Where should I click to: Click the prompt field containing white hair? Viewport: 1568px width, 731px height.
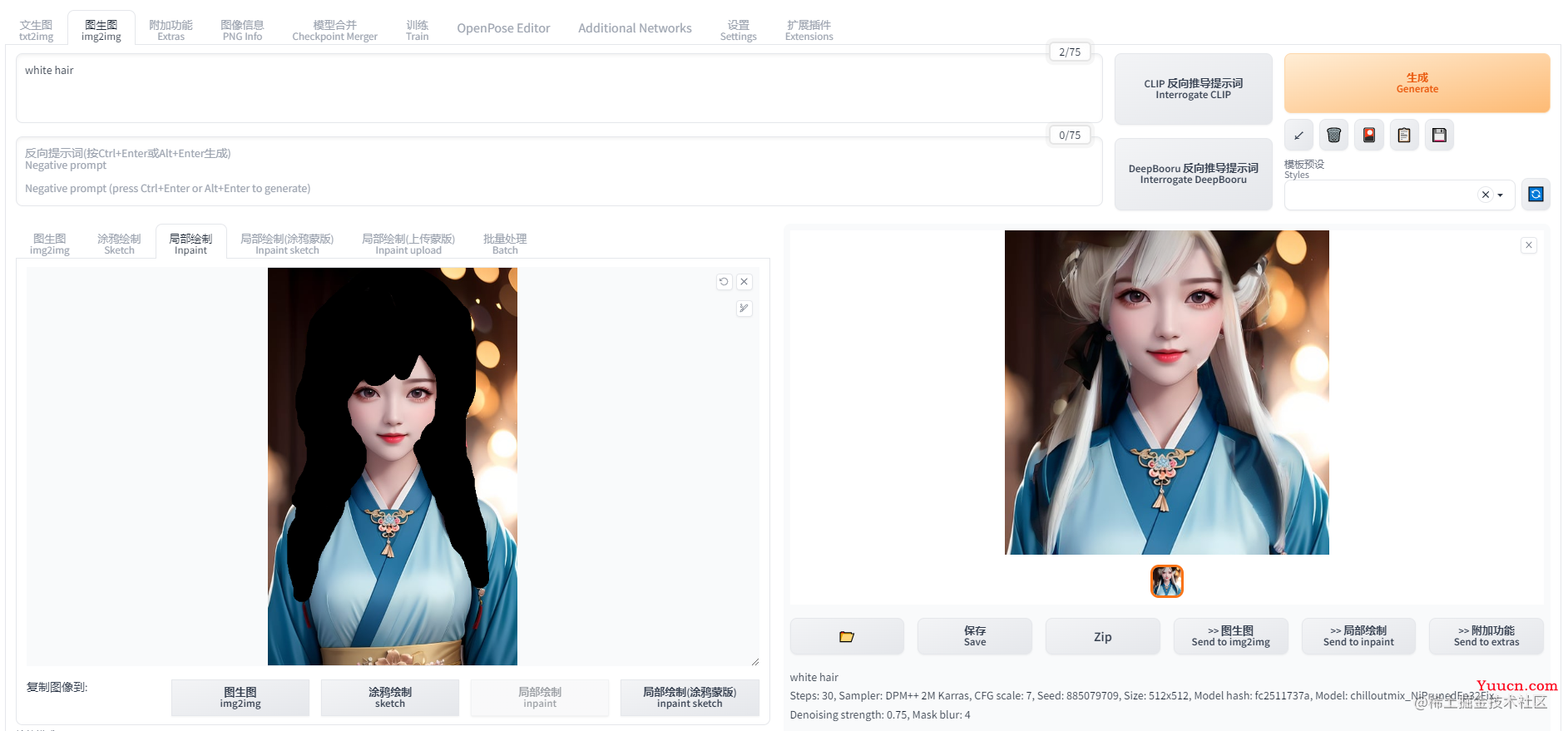tap(559, 88)
